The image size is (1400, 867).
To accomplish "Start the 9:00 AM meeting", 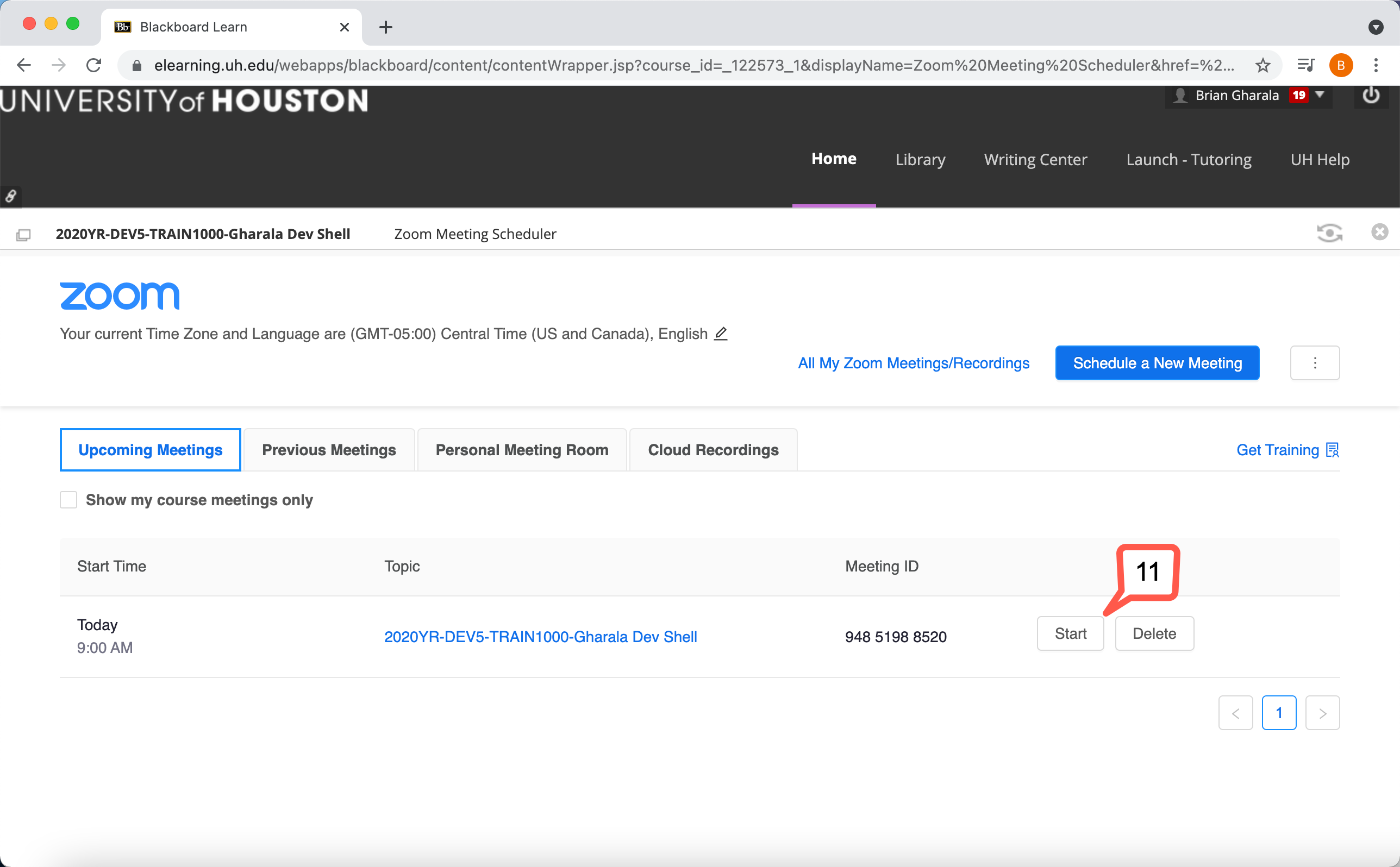I will [x=1070, y=633].
